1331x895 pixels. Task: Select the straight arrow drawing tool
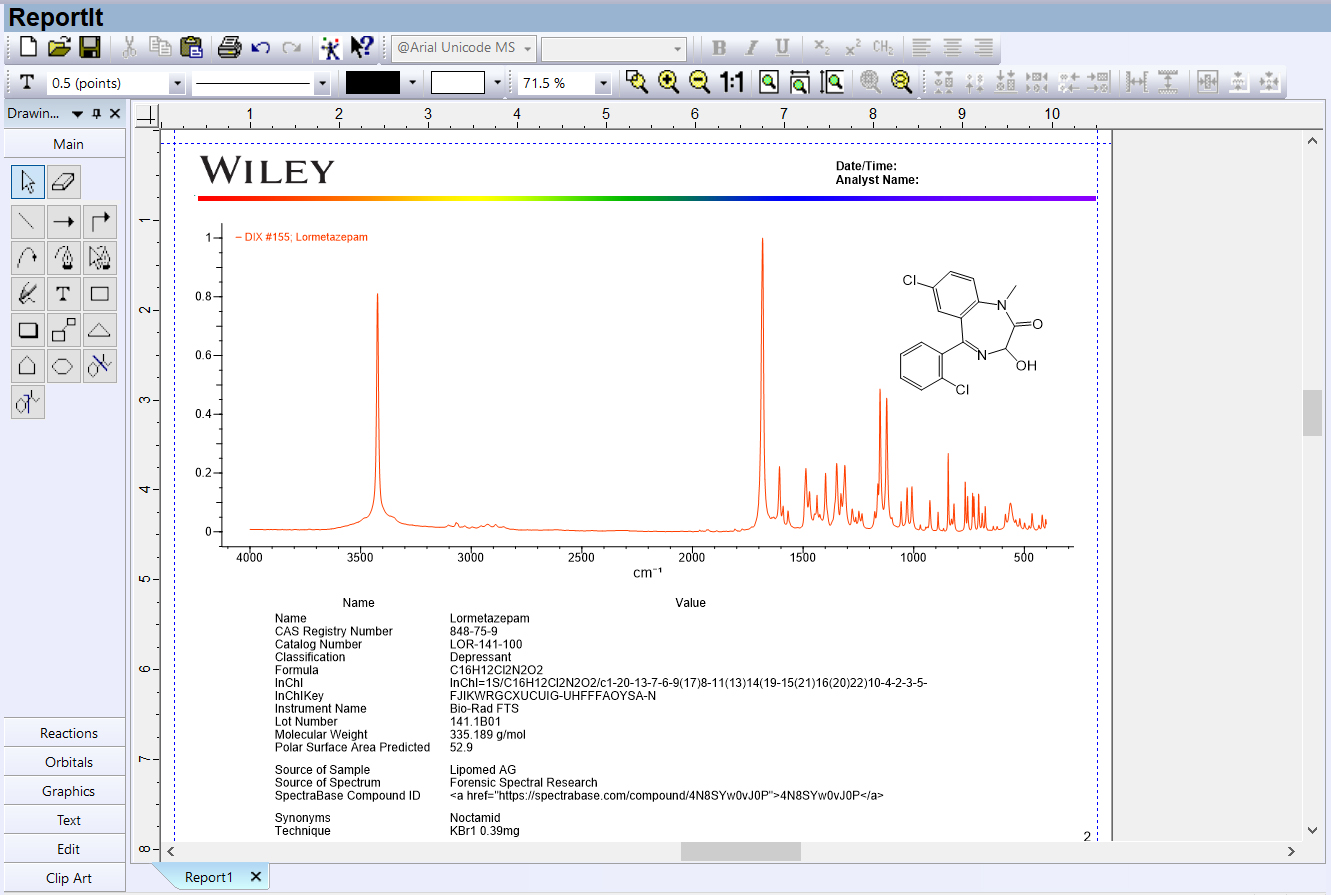64,220
